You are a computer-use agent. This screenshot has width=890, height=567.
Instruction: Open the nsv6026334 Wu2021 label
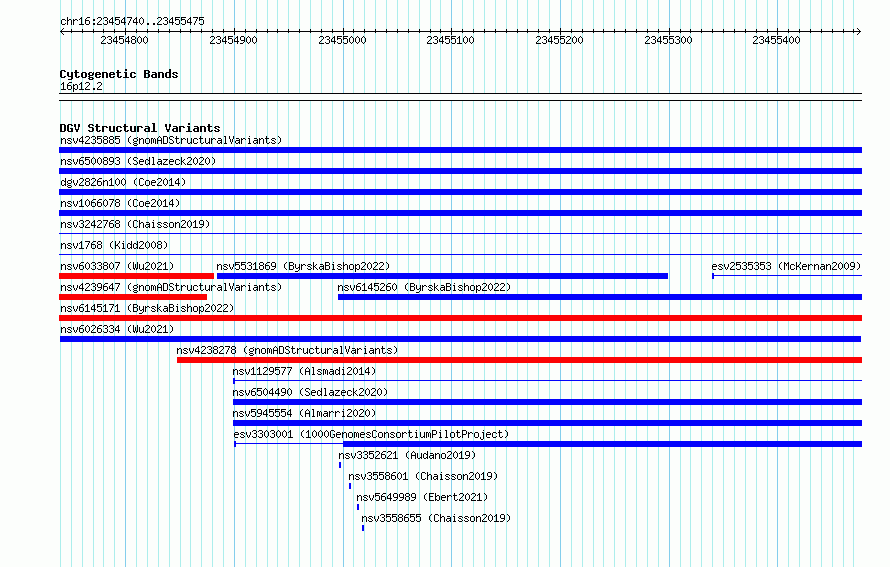point(117,329)
